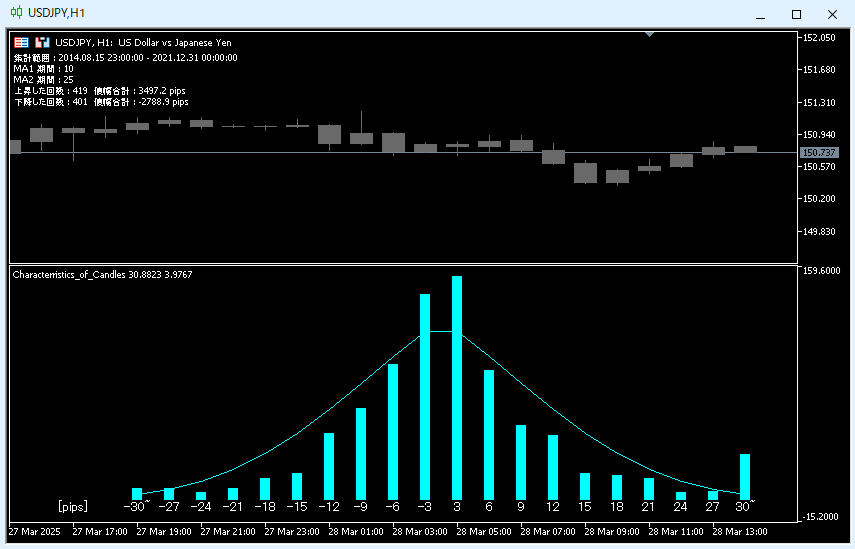Click the '150.940' price scale value
Image resolution: width=855 pixels, height=549 pixels.
pos(819,134)
